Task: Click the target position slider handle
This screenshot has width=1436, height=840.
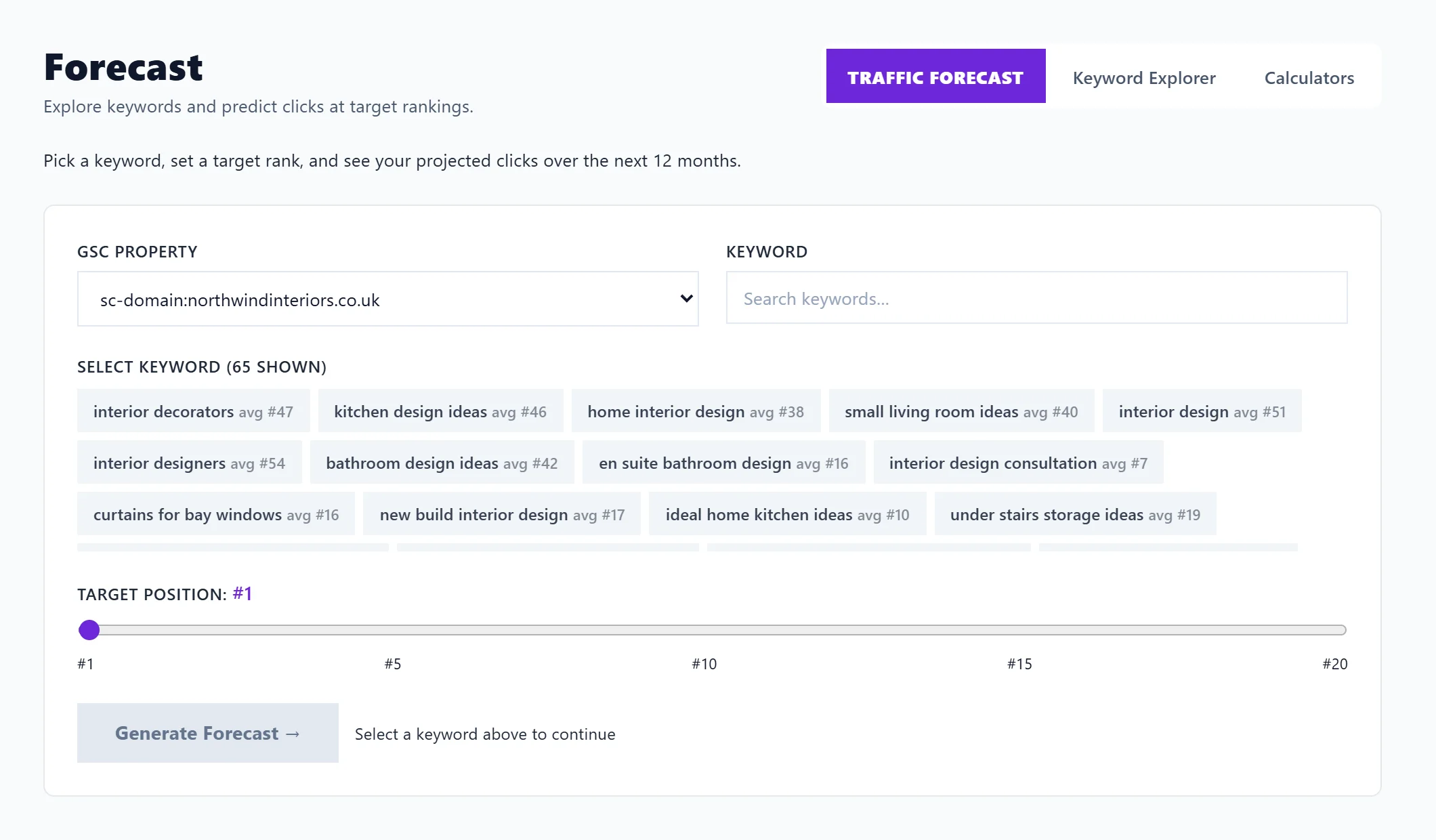Action: [89, 630]
